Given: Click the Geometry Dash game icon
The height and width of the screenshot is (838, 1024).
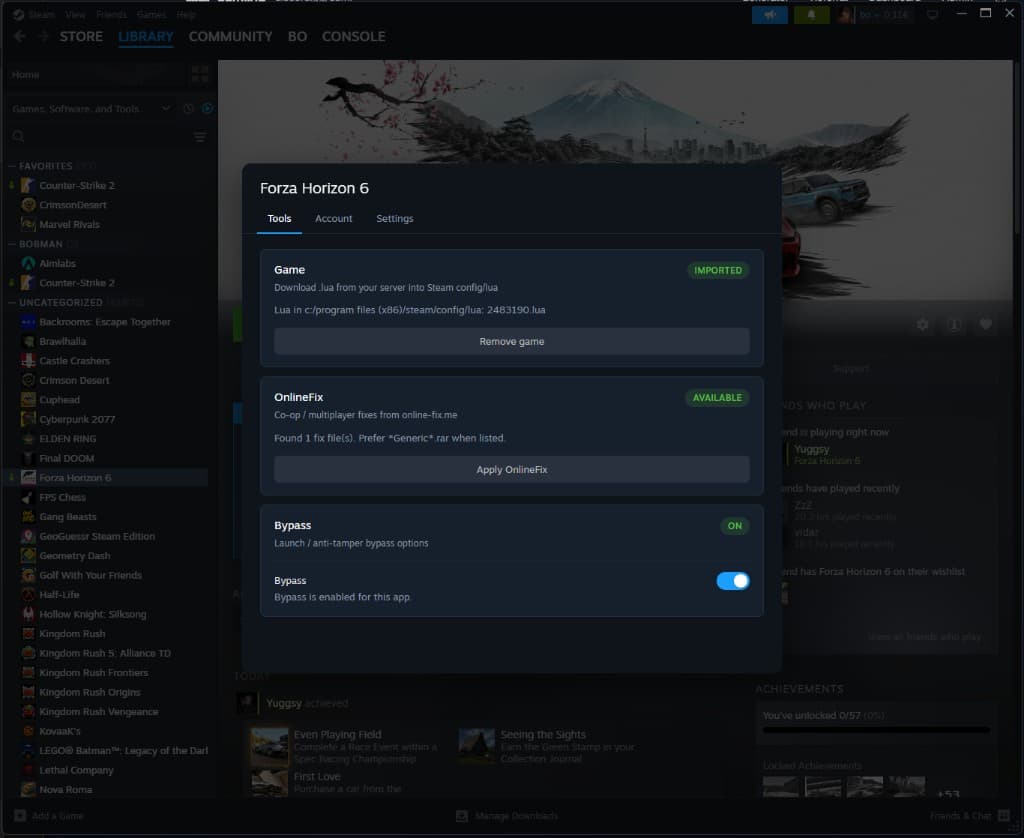Looking at the screenshot, I should coord(28,556).
